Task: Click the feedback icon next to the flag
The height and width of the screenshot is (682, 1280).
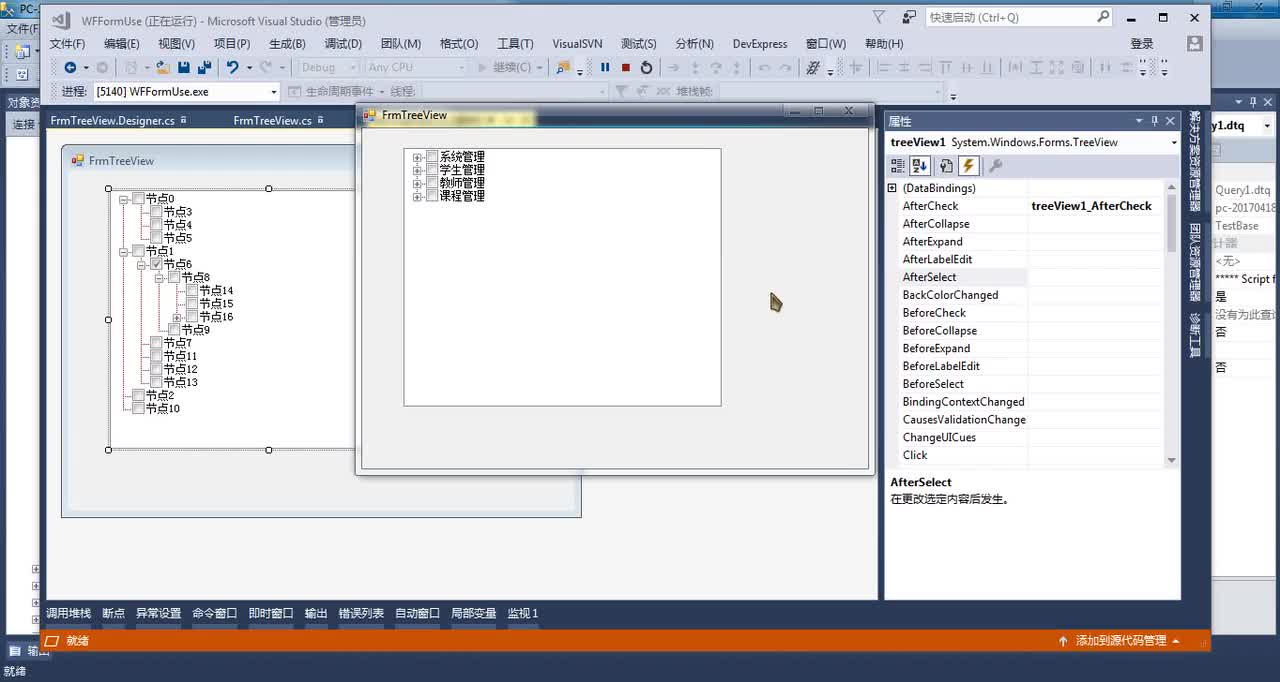Action: tap(909, 17)
